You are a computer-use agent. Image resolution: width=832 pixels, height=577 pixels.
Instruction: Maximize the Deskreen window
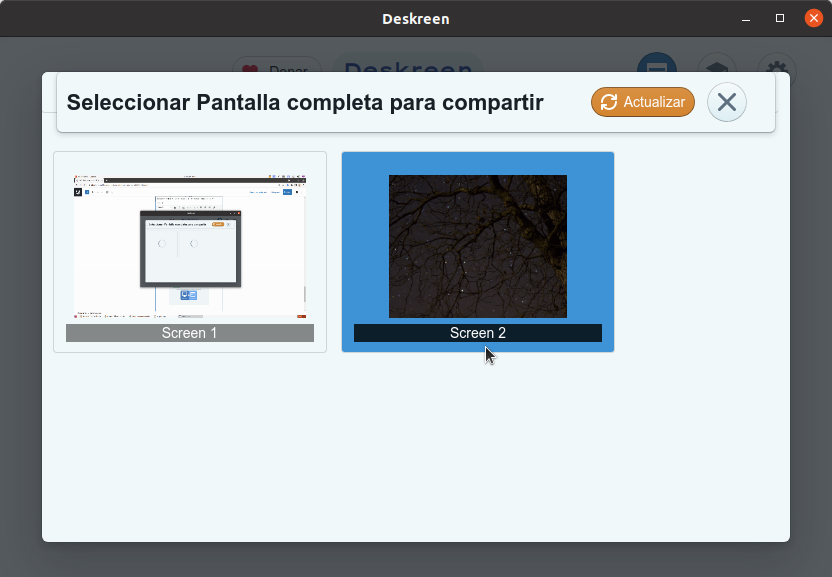click(x=779, y=19)
